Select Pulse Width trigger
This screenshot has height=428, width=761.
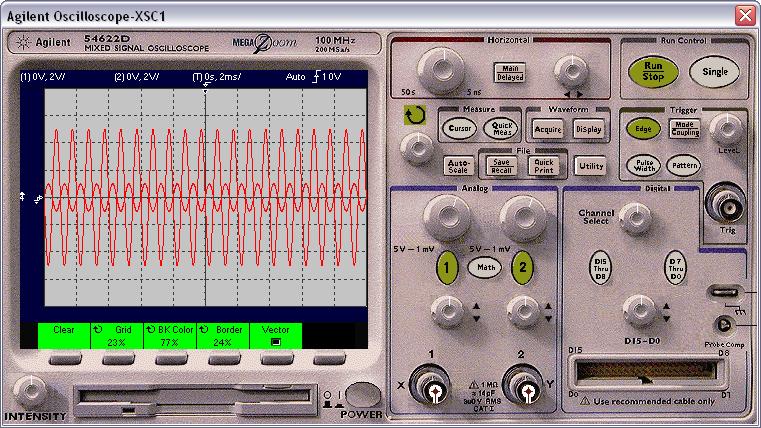pos(644,165)
